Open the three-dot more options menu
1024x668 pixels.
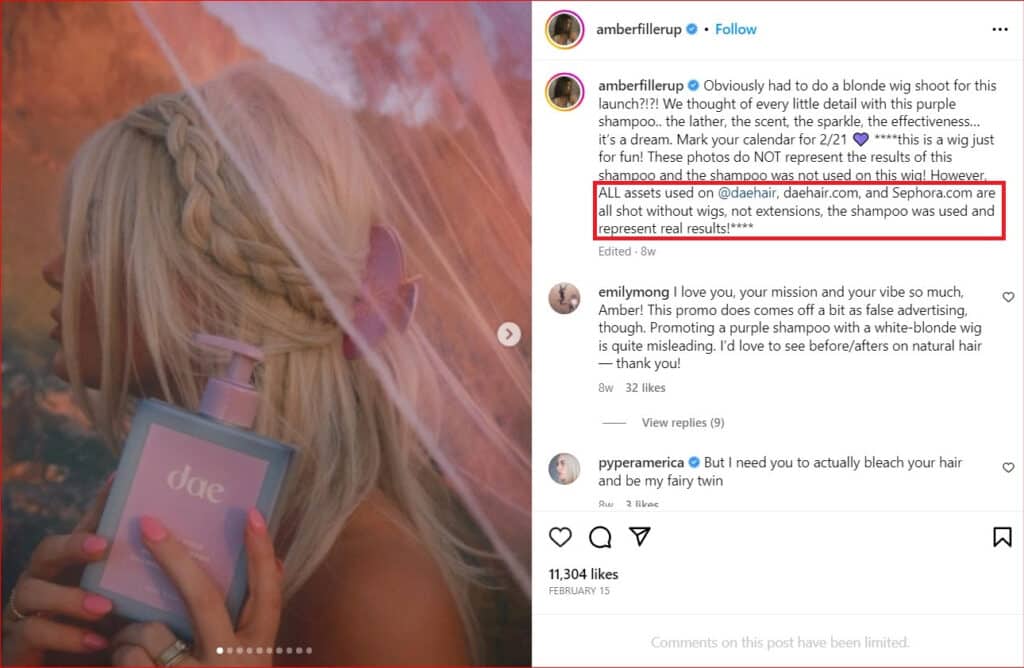(1000, 29)
